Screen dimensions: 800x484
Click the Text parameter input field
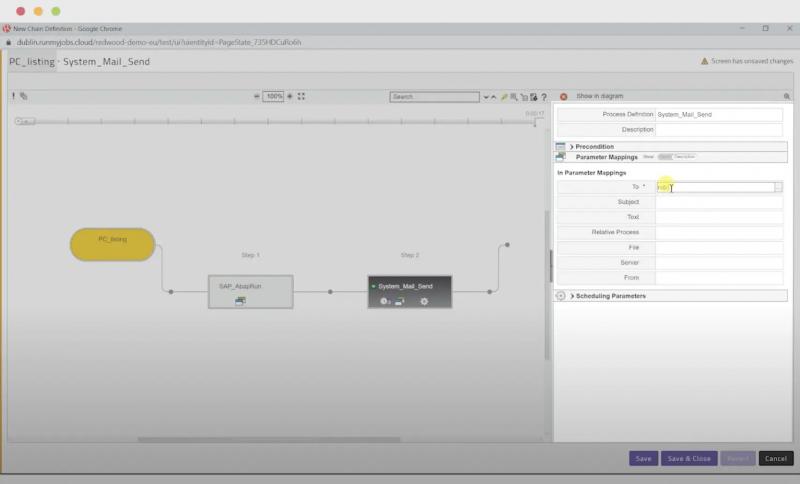pyautogui.click(x=719, y=217)
